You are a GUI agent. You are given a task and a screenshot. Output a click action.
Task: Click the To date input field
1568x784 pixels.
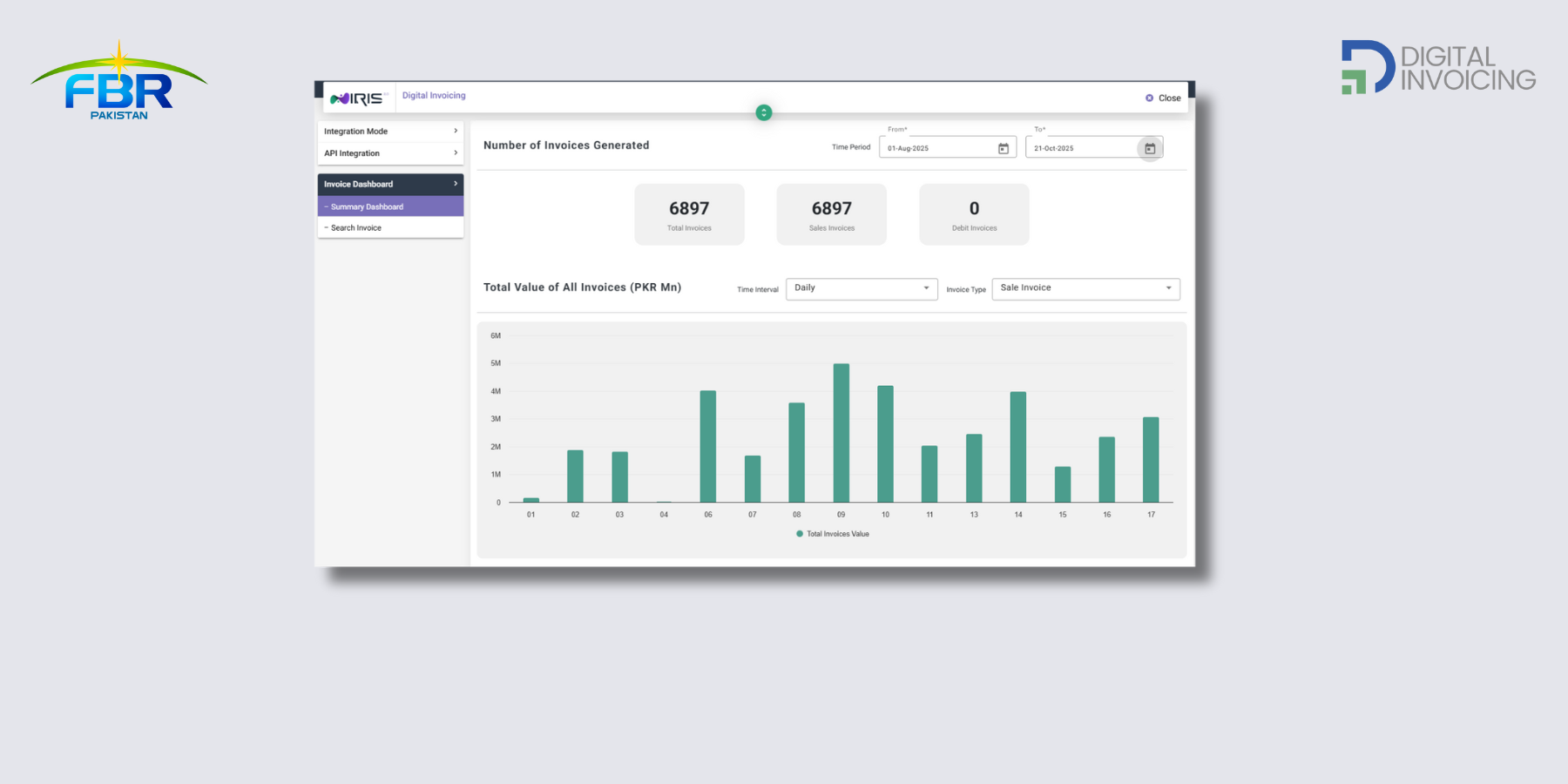pyautogui.click(x=1080, y=149)
